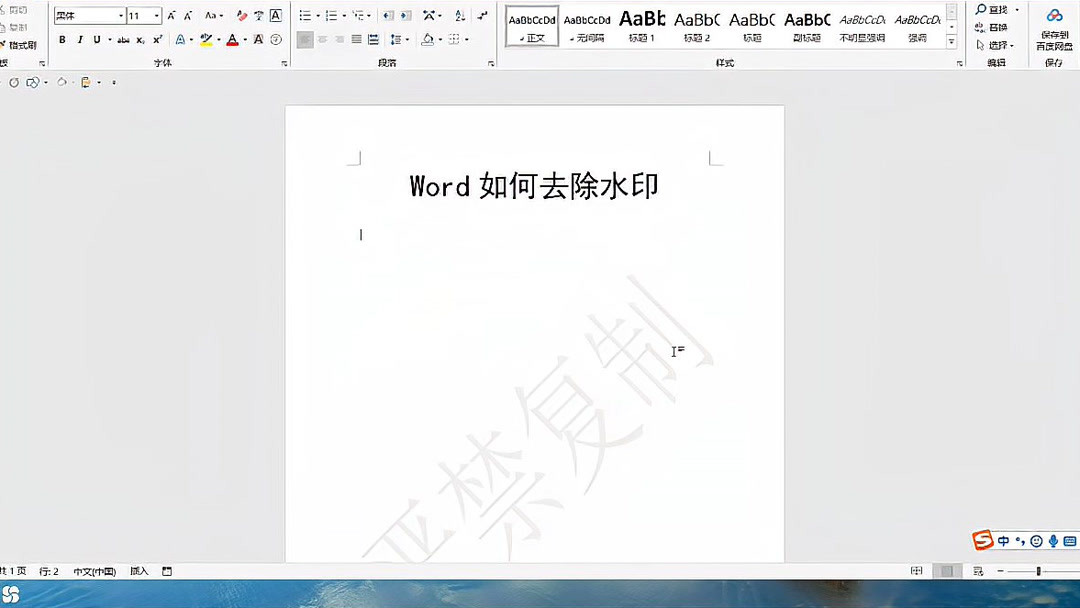Toggle italic formatting

coord(80,39)
